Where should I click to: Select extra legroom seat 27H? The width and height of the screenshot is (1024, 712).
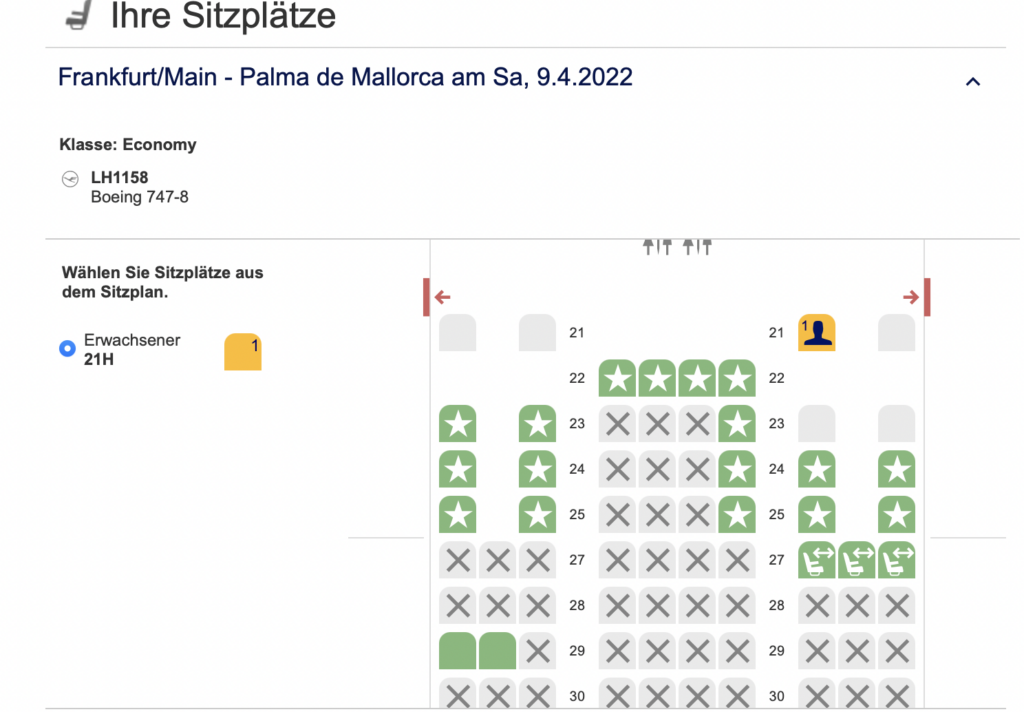point(817,560)
